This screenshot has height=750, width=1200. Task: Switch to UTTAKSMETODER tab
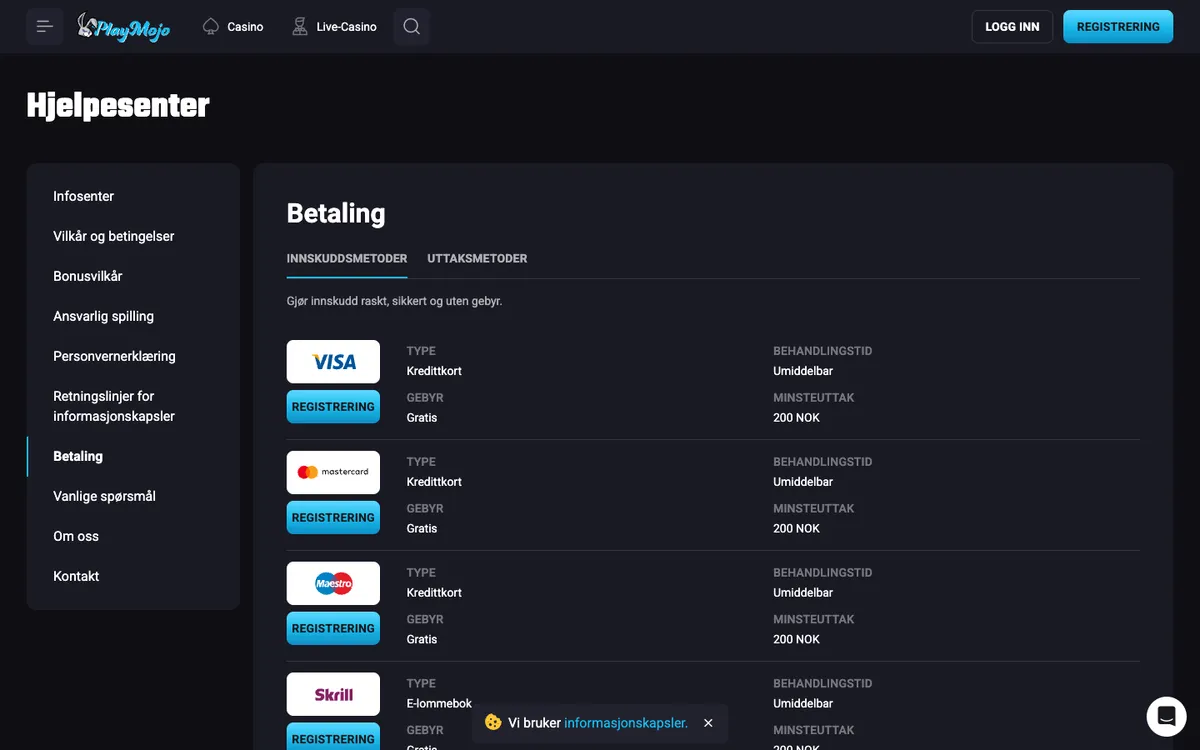tap(477, 258)
